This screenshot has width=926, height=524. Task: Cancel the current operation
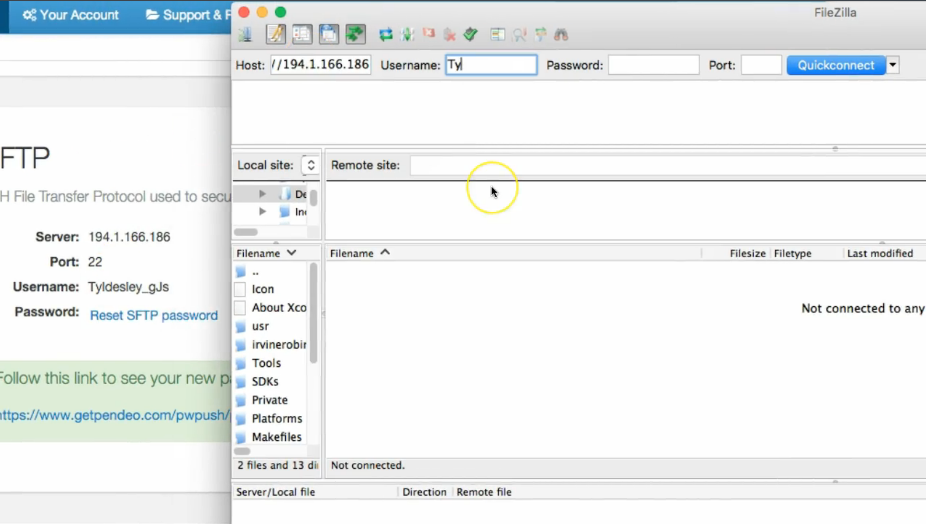click(429, 34)
